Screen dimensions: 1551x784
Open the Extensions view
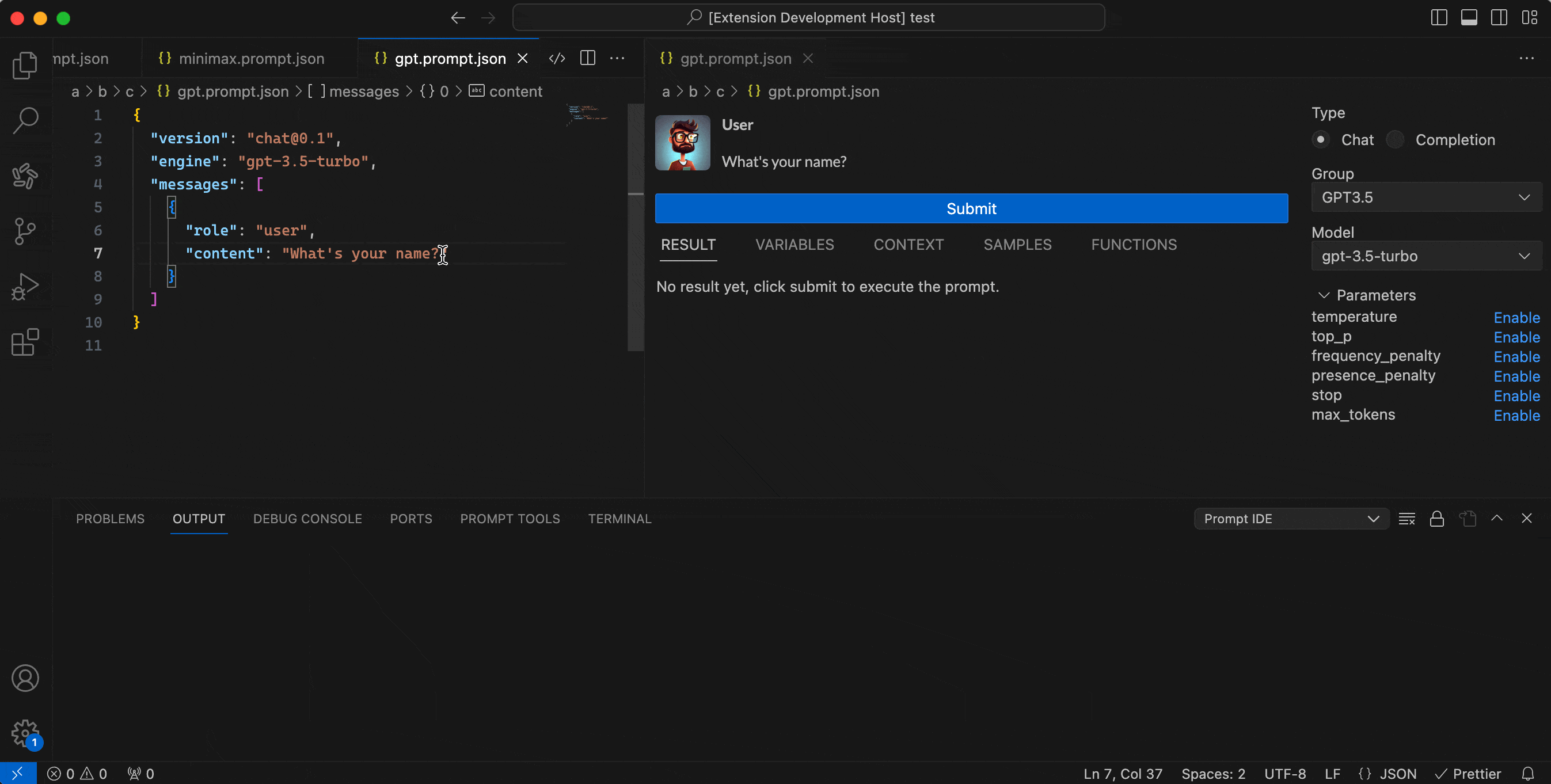tap(25, 342)
